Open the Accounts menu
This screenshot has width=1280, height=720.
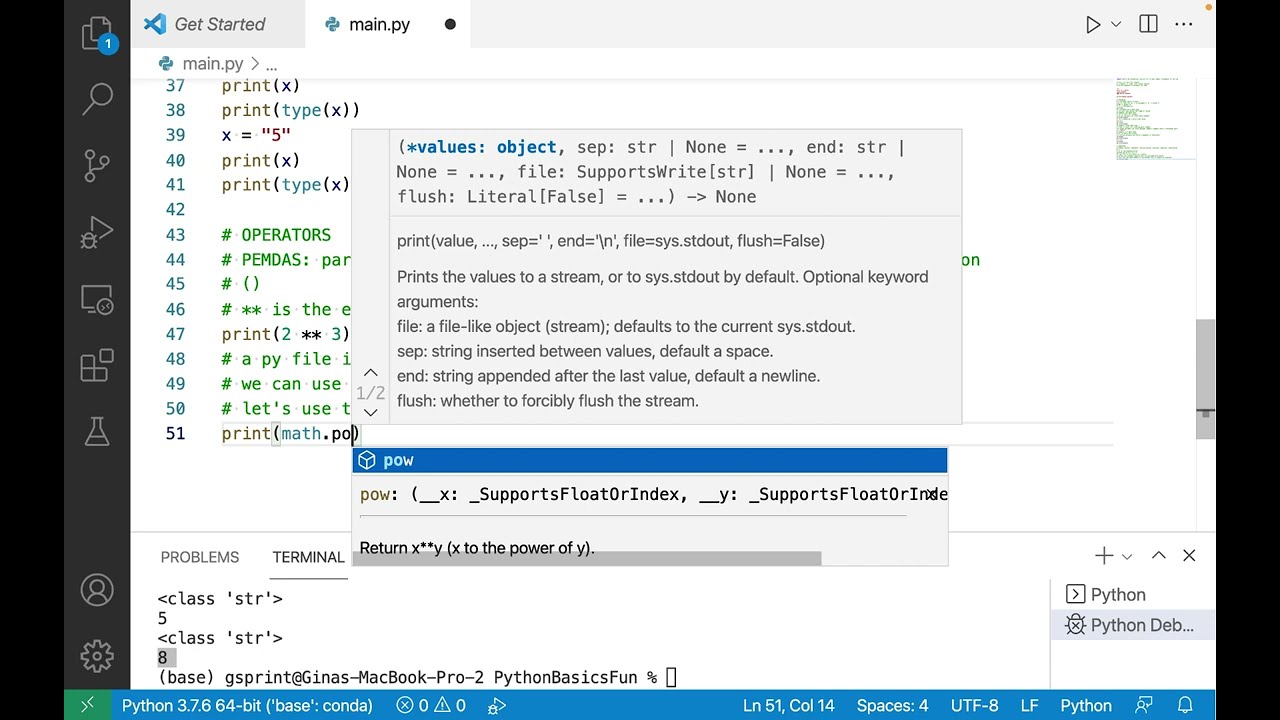click(97, 590)
